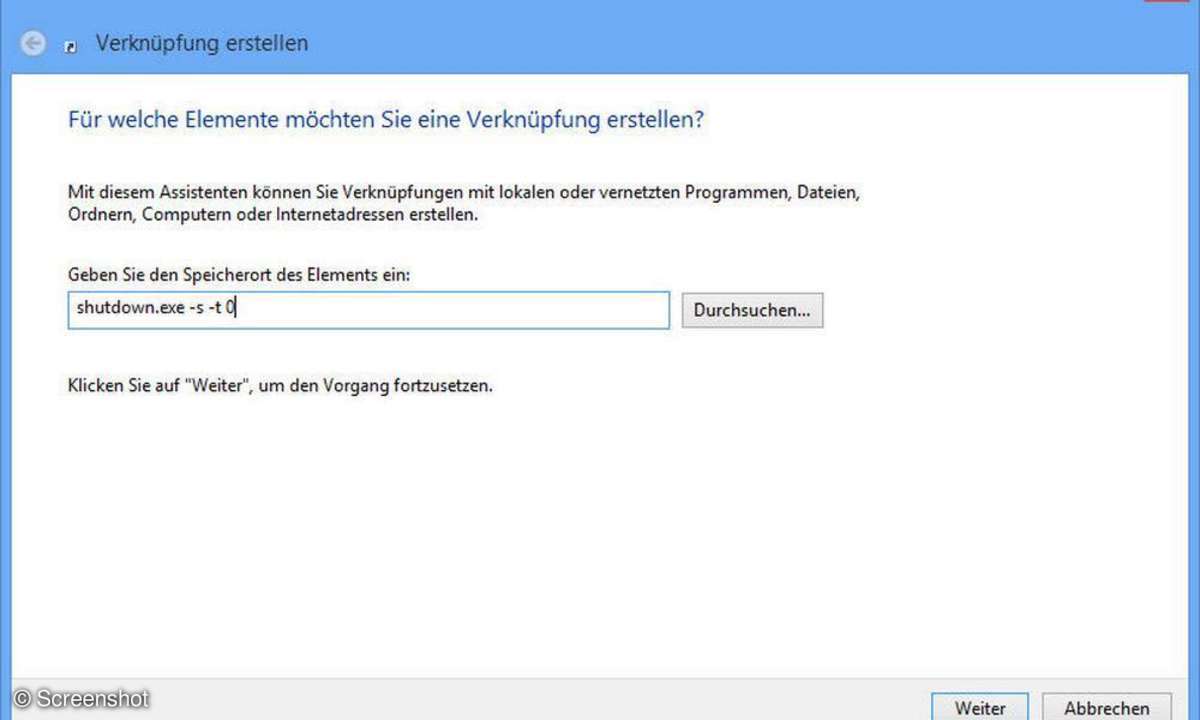Viewport: 1200px width, 720px height.
Task: Click the heading 'Für welche Elemente möchten Sie eine Verknüpfung erstellen?'
Action: coord(386,120)
